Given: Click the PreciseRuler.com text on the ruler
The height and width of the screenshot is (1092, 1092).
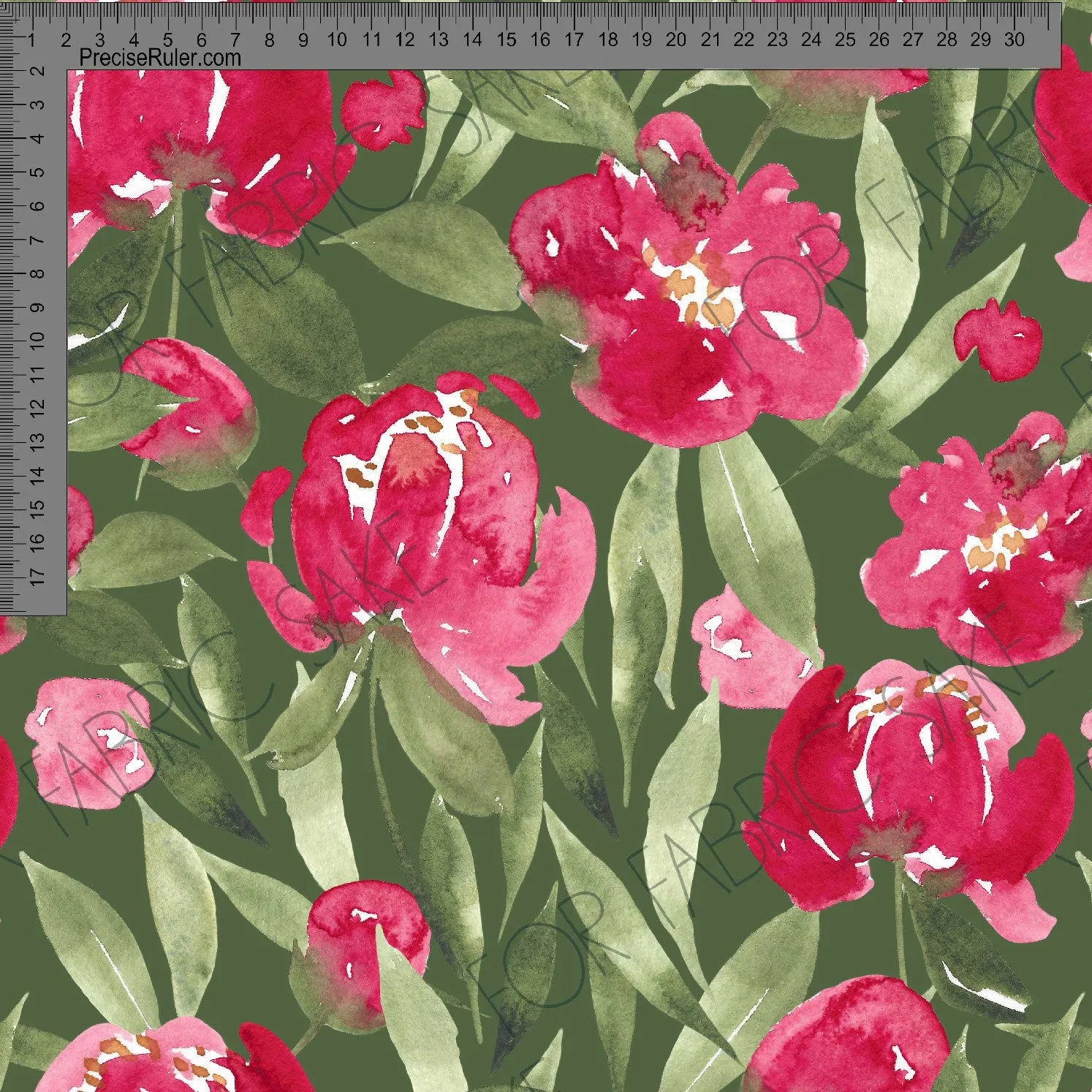Looking at the screenshot, I should 159,57.
